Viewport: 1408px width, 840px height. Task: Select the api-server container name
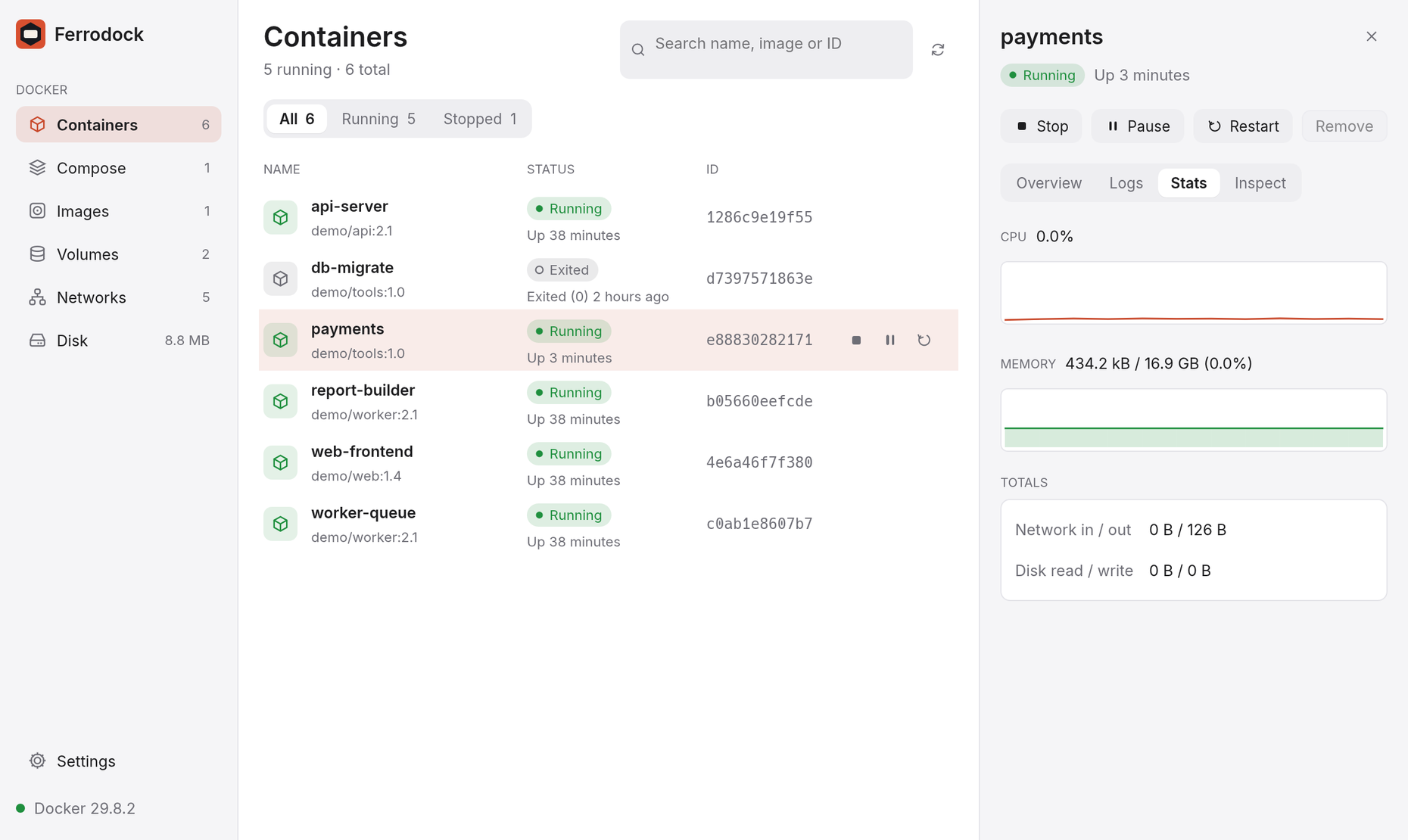[350, 207]
